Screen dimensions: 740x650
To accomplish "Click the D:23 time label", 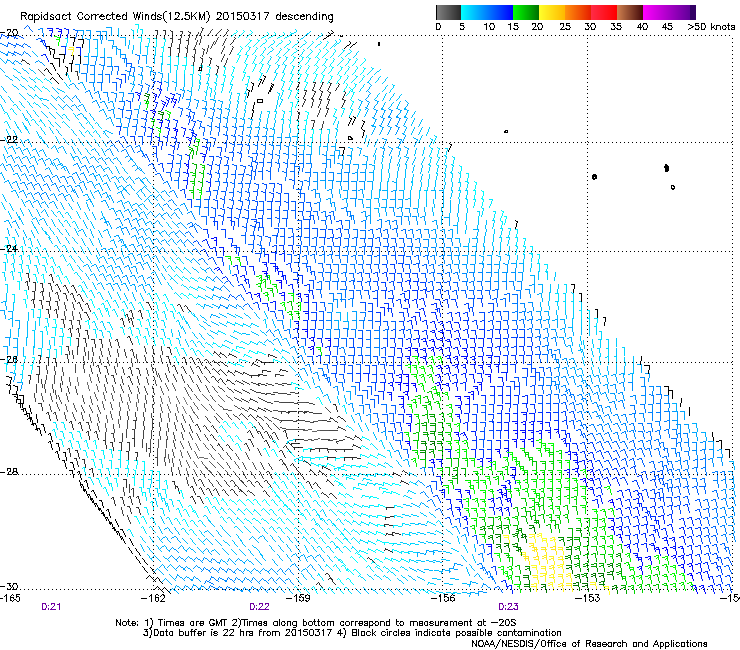I will 508,607.
